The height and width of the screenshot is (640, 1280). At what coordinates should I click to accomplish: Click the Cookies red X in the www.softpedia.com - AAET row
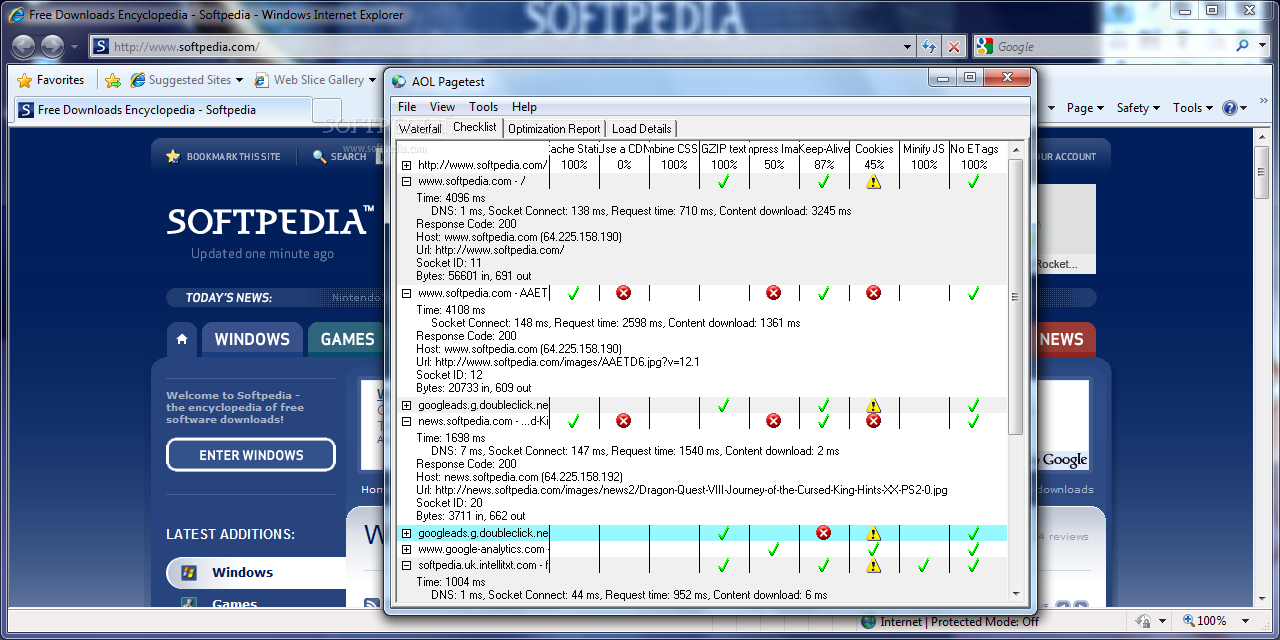tap(874, 293)
